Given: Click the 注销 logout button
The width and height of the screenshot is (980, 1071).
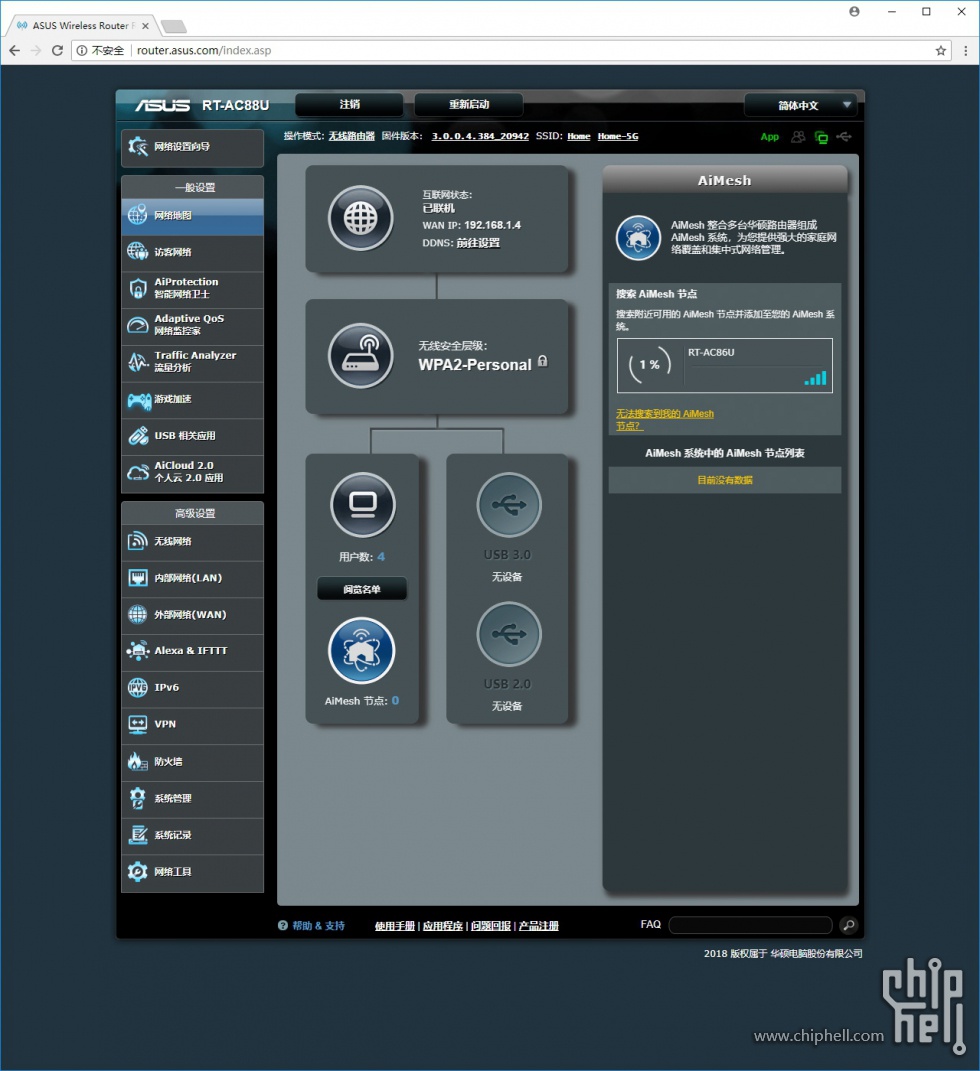Looking at the screenshot, I should [349, 105].
